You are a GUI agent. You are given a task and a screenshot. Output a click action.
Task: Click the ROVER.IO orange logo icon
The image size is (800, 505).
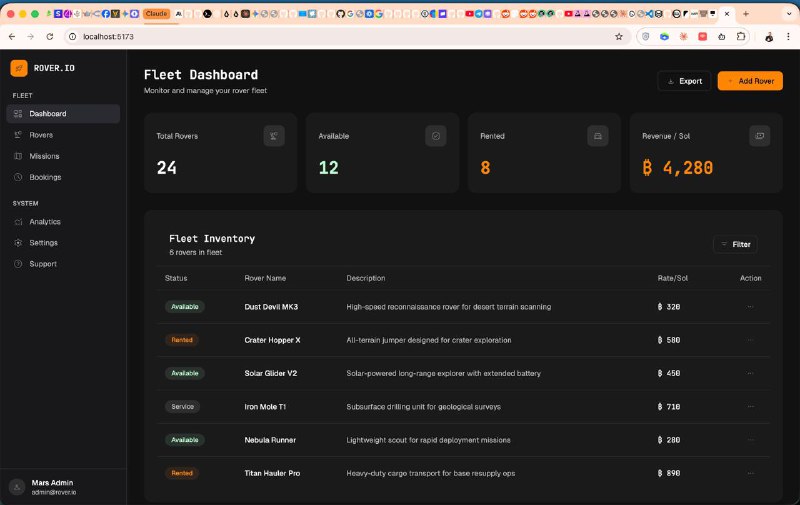19,68
